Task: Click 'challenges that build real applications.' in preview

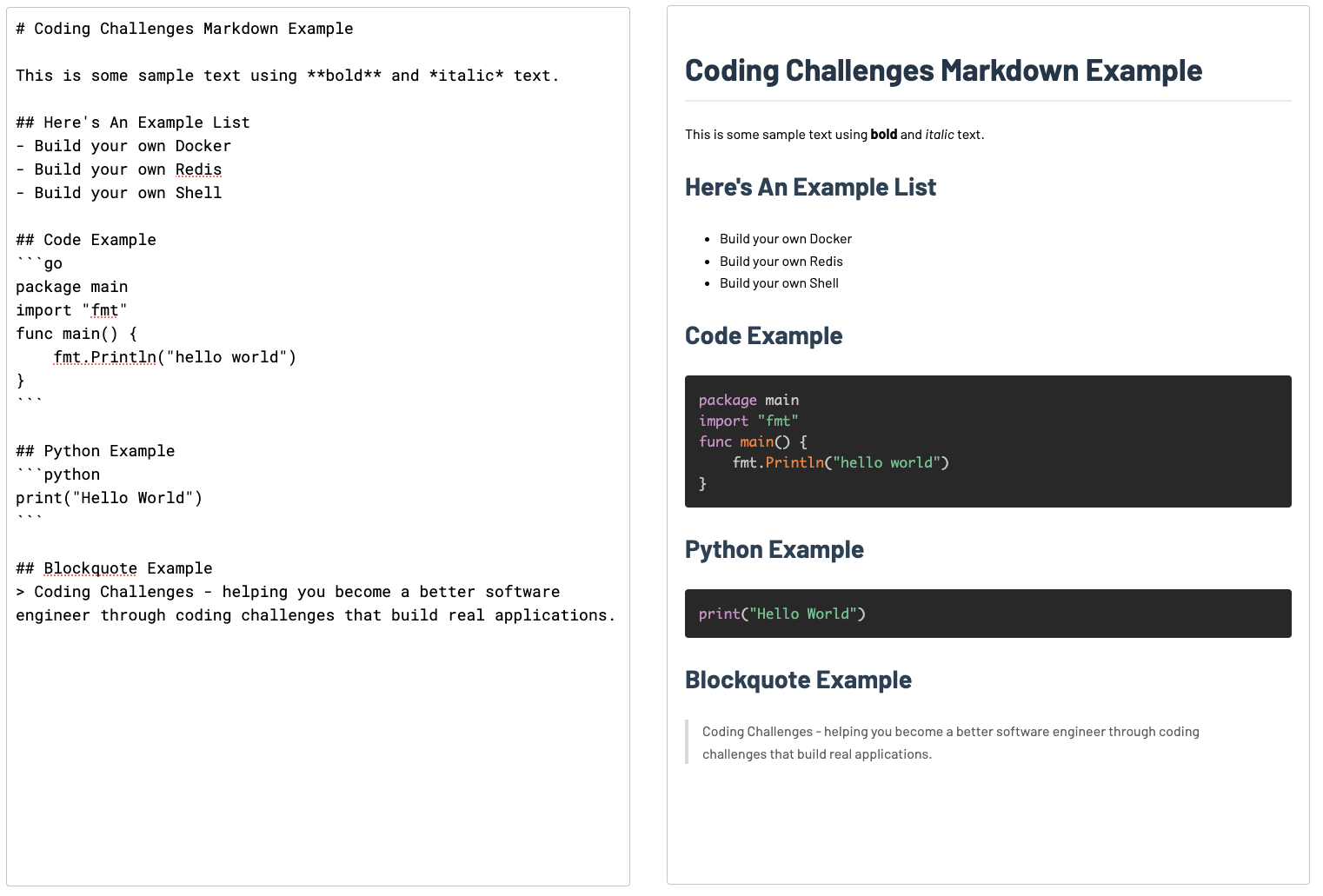Action: 817,754
